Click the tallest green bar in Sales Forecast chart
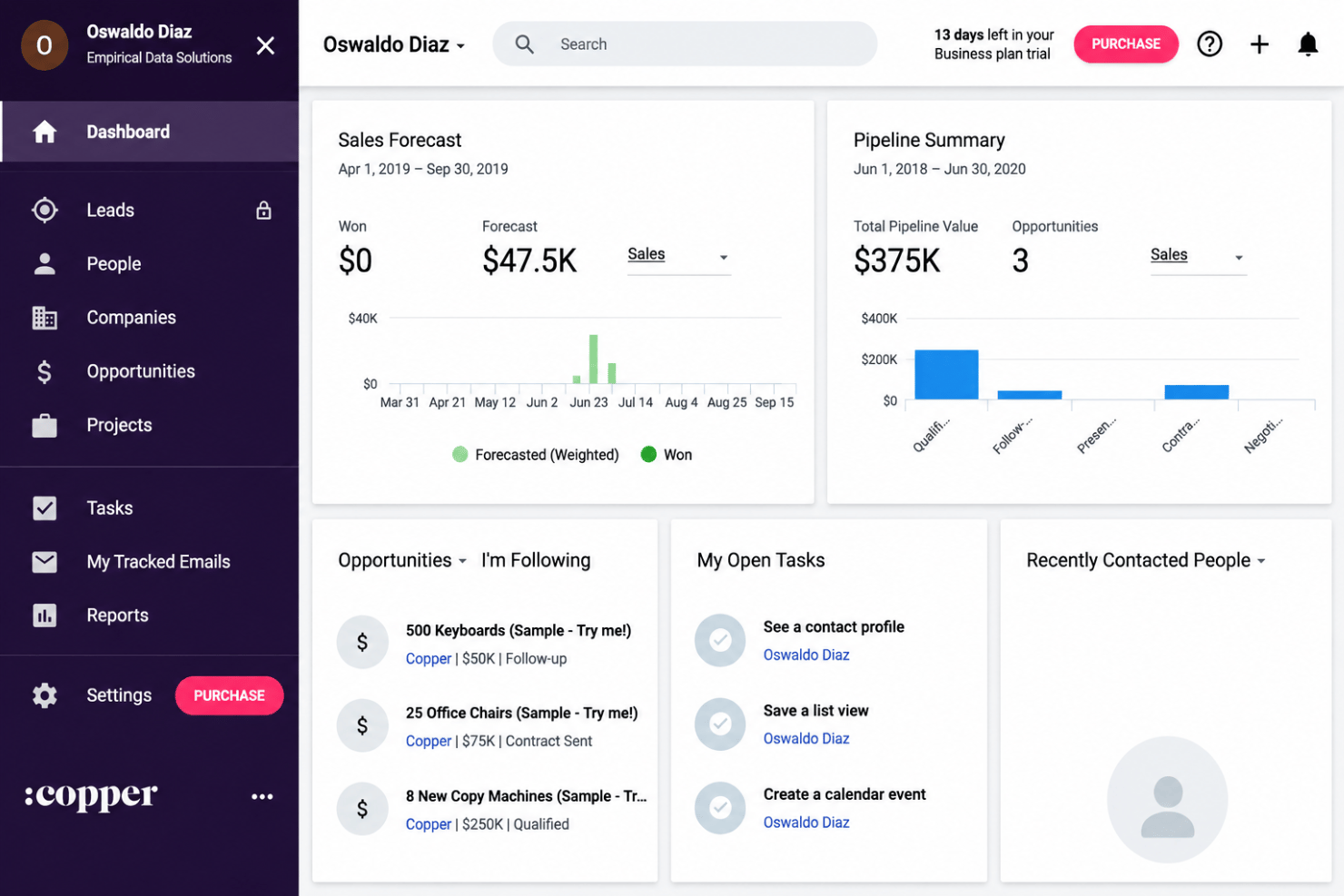Screen dimensions: 1344x896 [593, 359]
